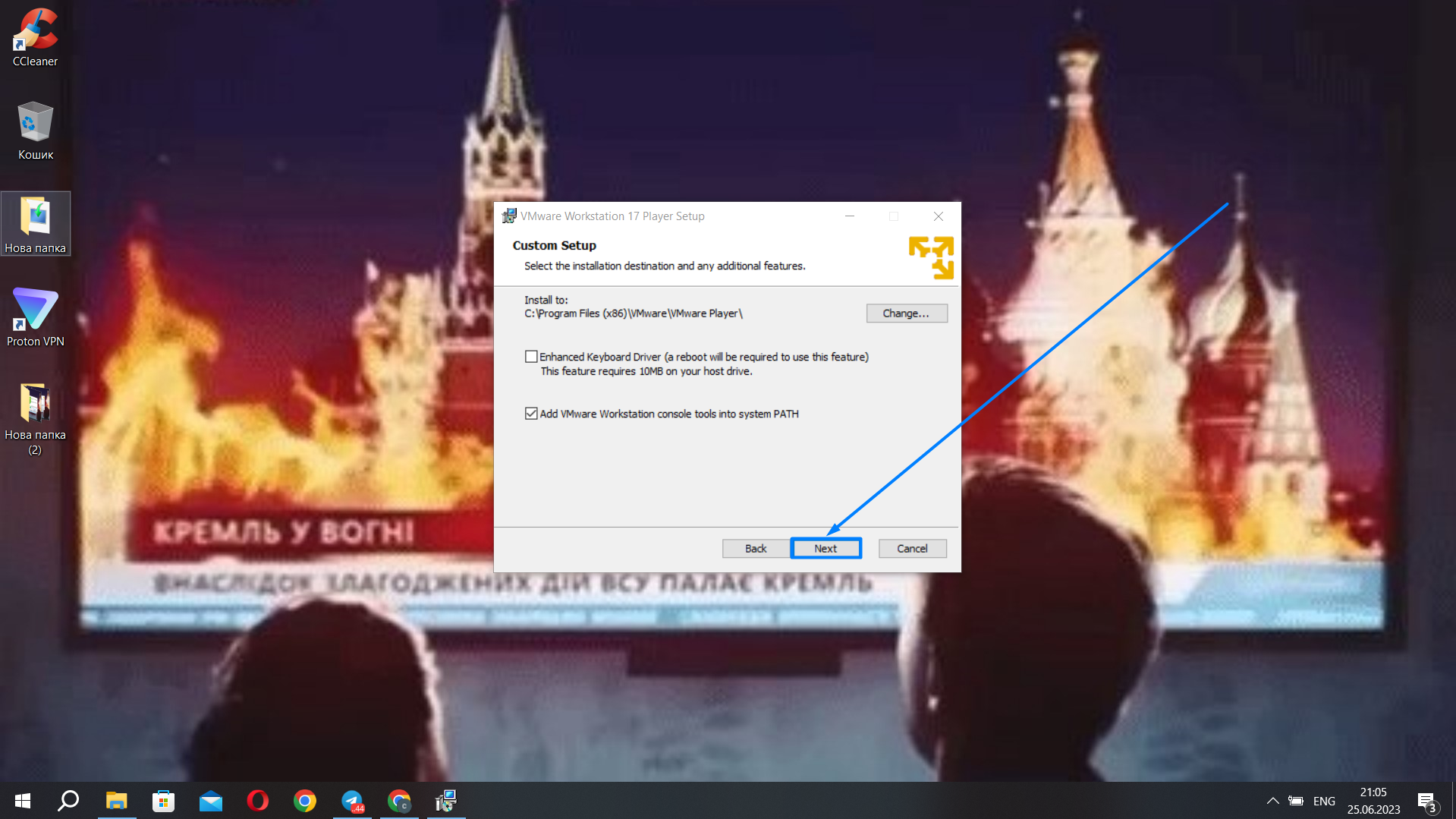Show hidden system tray icons
1456x819 pixels.
pos(1273,801)
